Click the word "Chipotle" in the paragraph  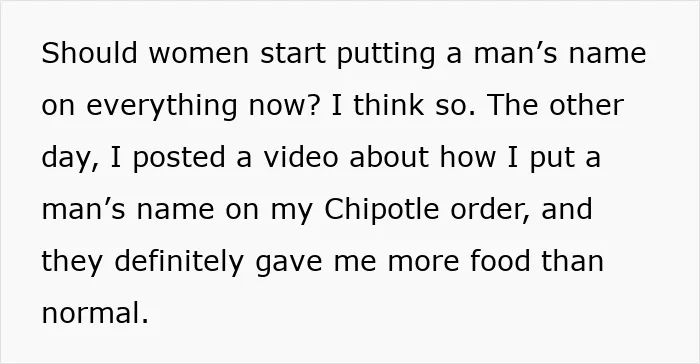[x=382, y=211]
